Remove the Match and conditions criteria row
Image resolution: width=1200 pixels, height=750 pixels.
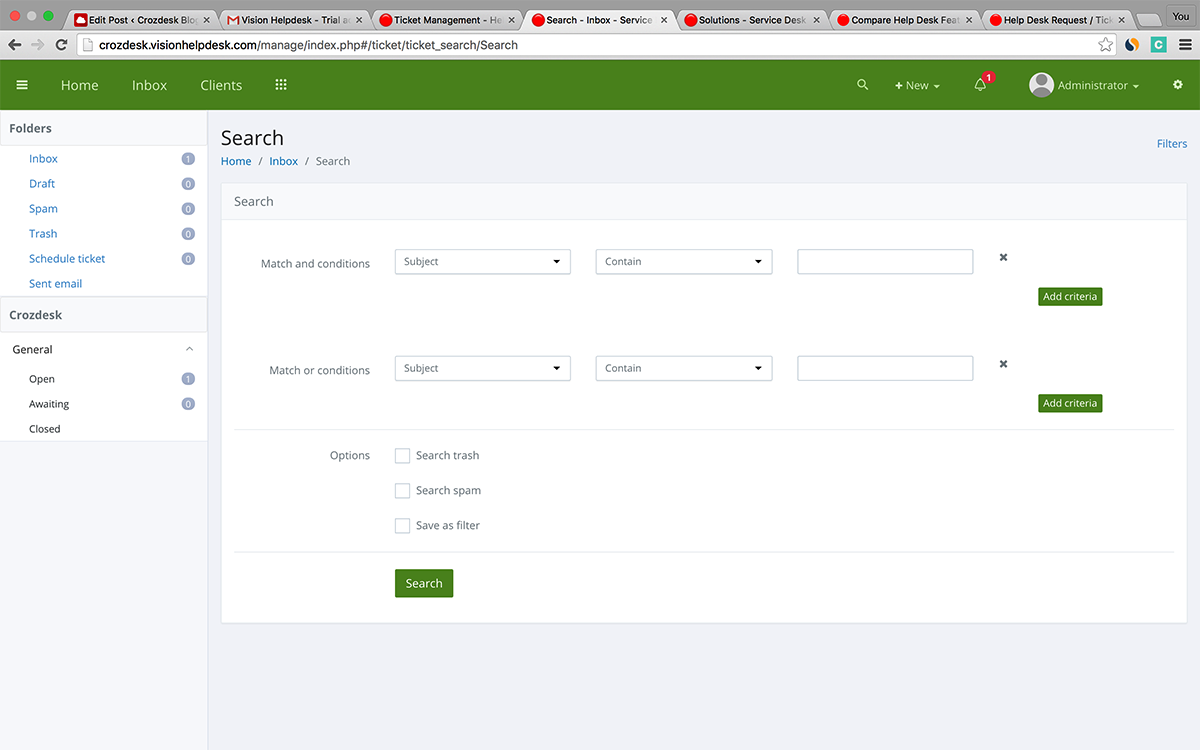pyautogui.click(x=1003, y=258)
